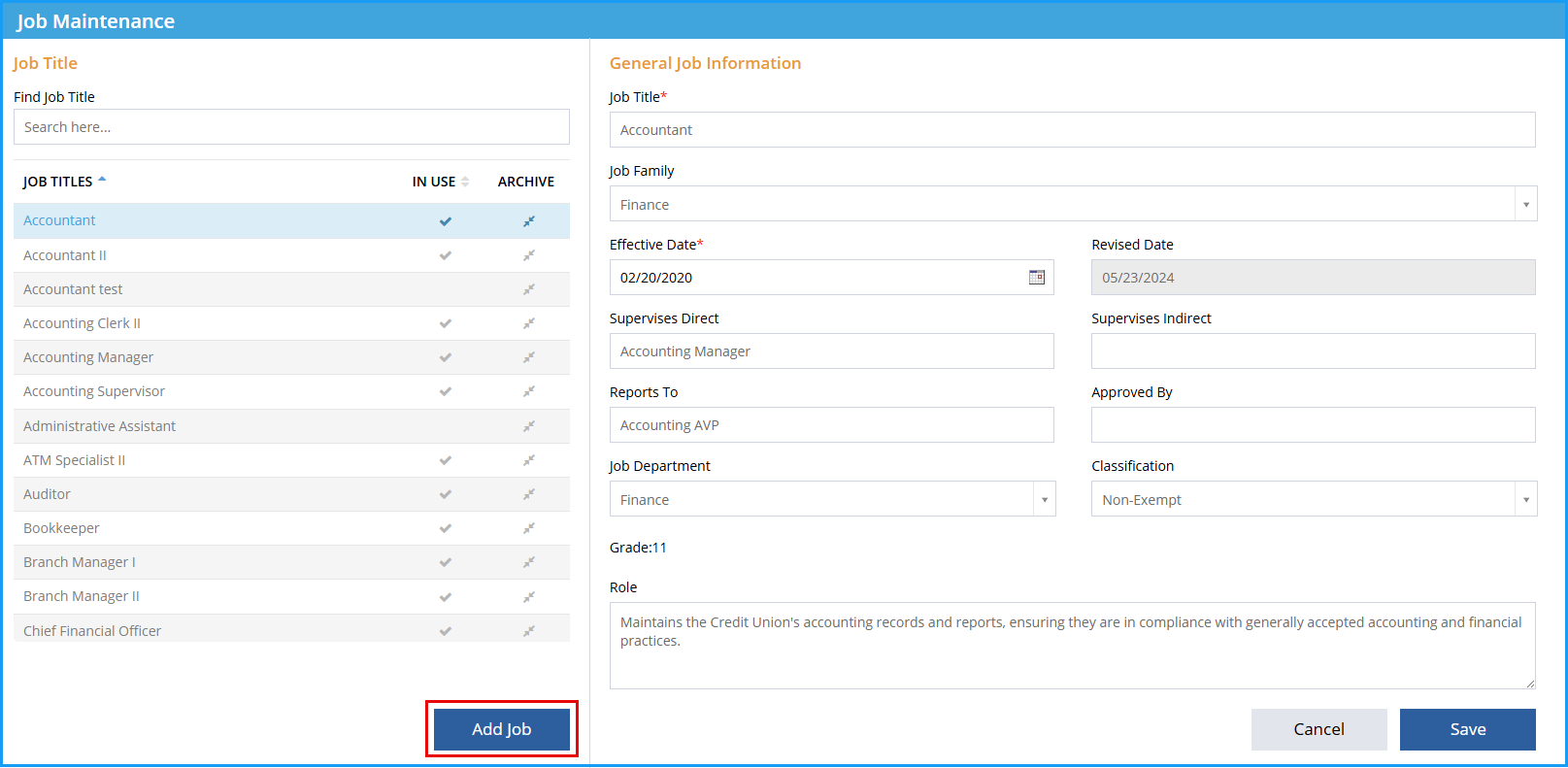Select the Administrative Assistant job title
Viewport: 1568px width, 768px height.
click(x=99, y=426)
